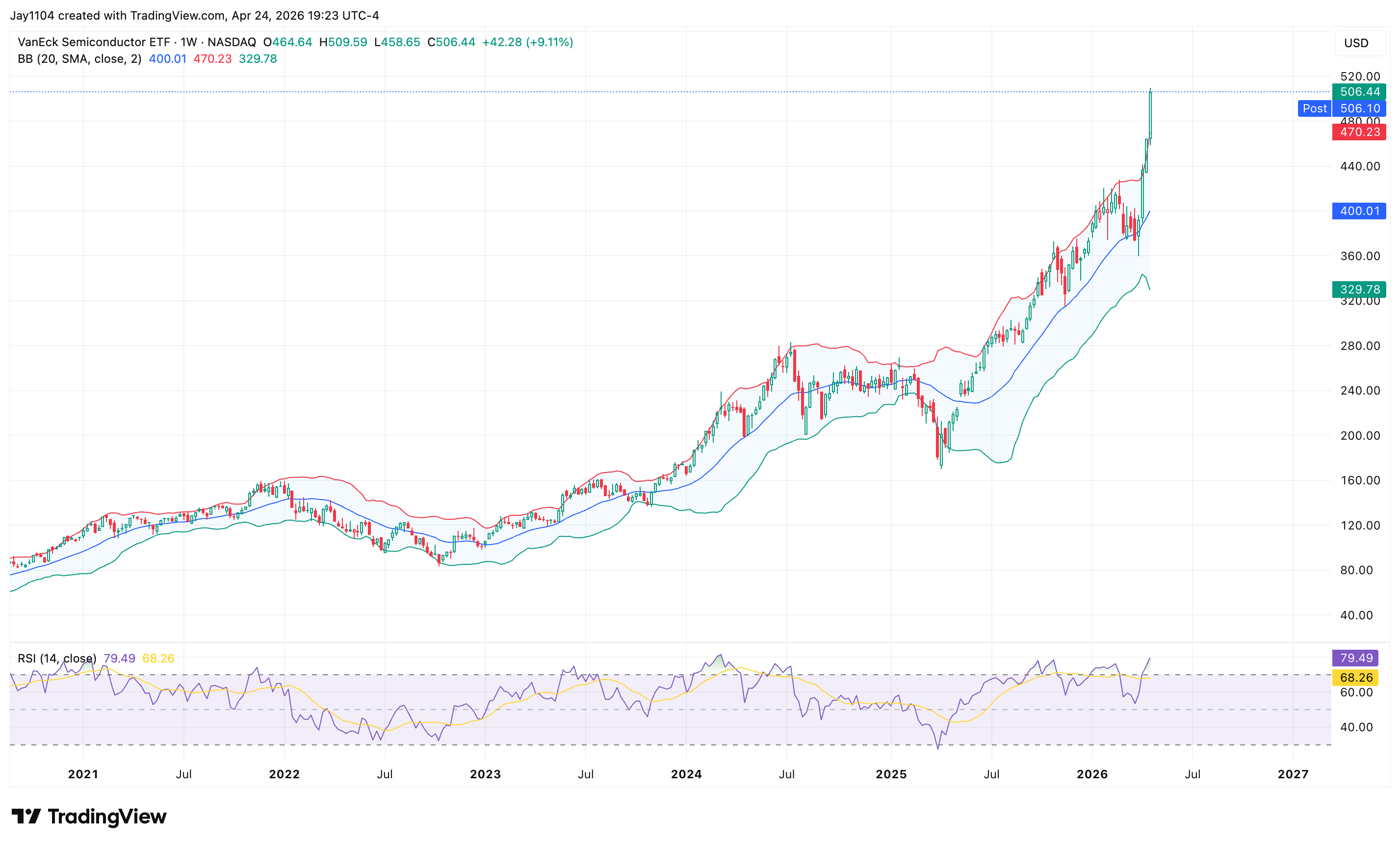Screen dimensions: 1400x846
Task: Select the BB (20, SMA, close, 2) legend
Action: [79, 59]
